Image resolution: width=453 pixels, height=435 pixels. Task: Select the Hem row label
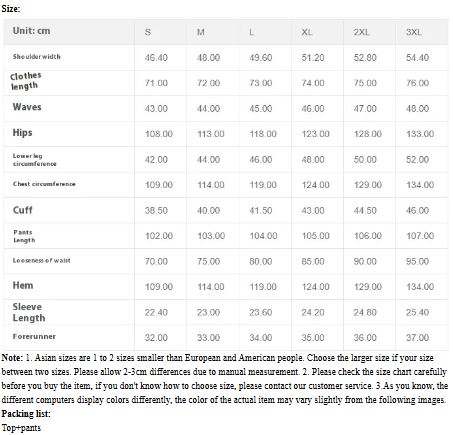click(x=23, y=285)
